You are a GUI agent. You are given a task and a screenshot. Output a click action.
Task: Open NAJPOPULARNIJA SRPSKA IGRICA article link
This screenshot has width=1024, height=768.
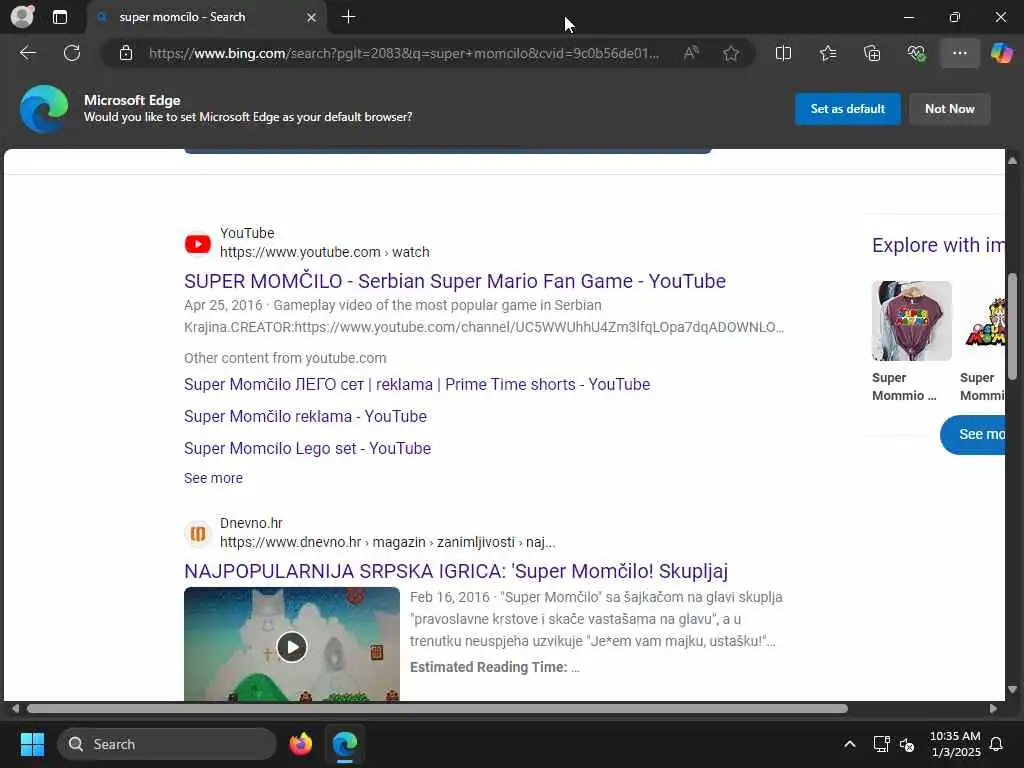click(x=456, y=571)
